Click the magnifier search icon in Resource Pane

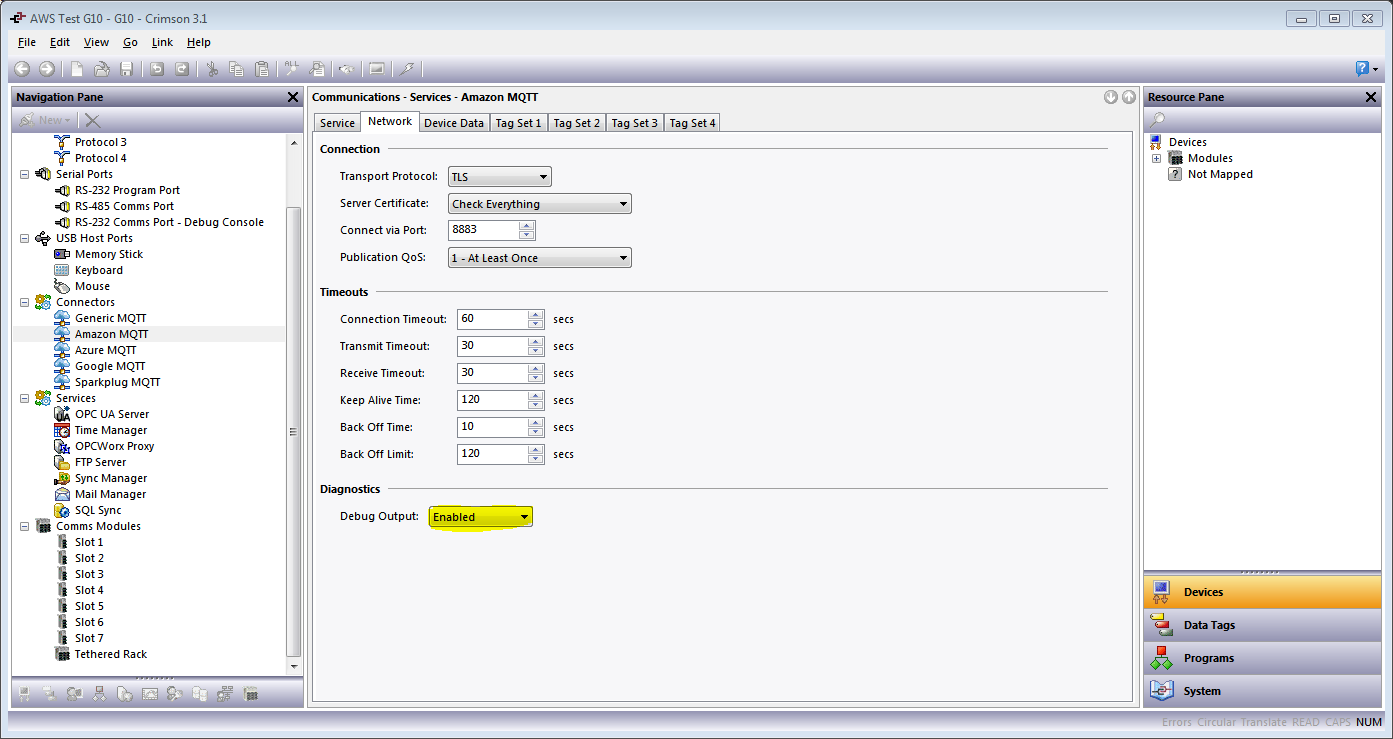point(1157,120)
